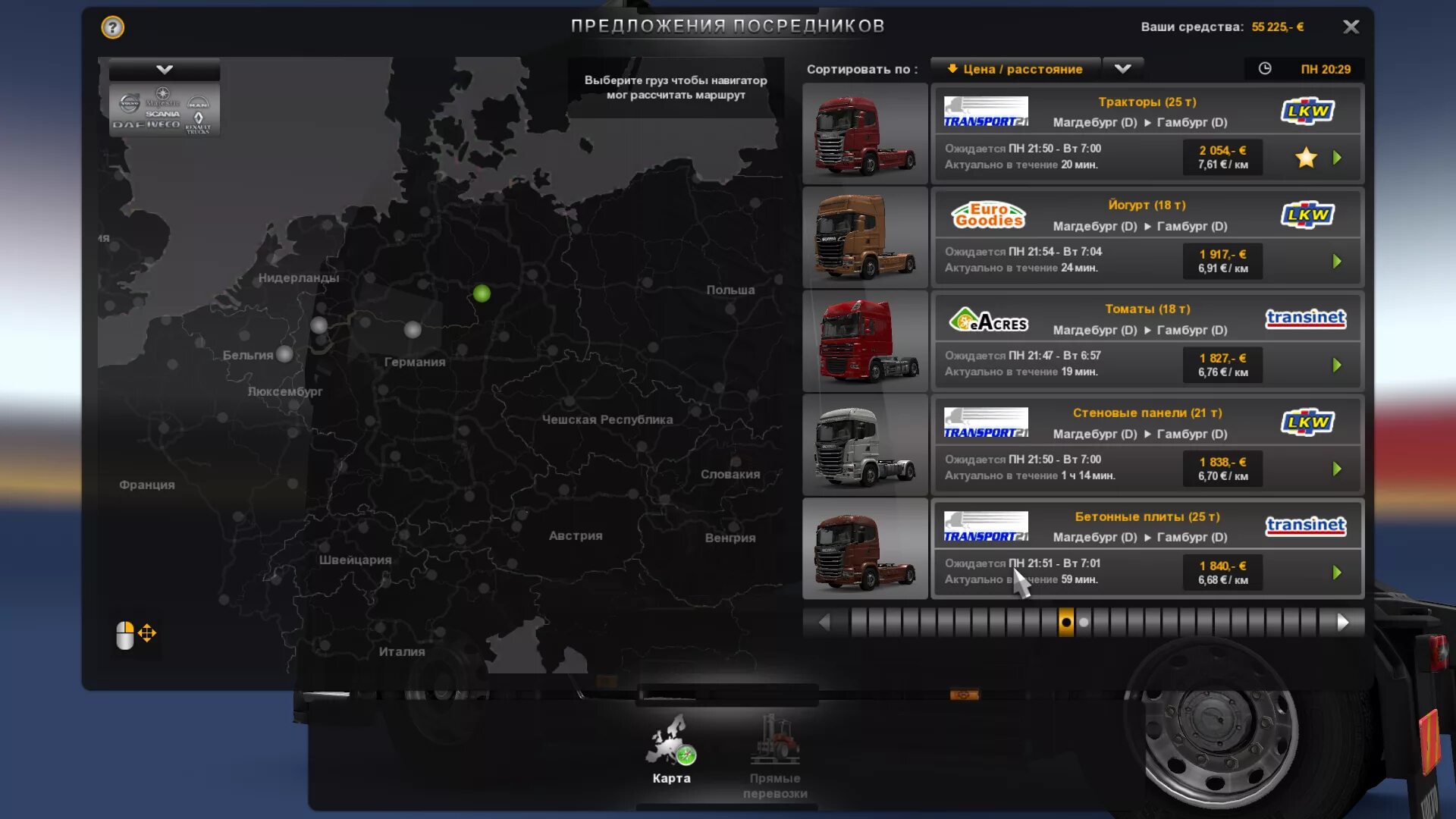The height and width of the screenshot is (819, 1456).
Task: Click the Price / distance sort selector
Action: (1015, 69)
